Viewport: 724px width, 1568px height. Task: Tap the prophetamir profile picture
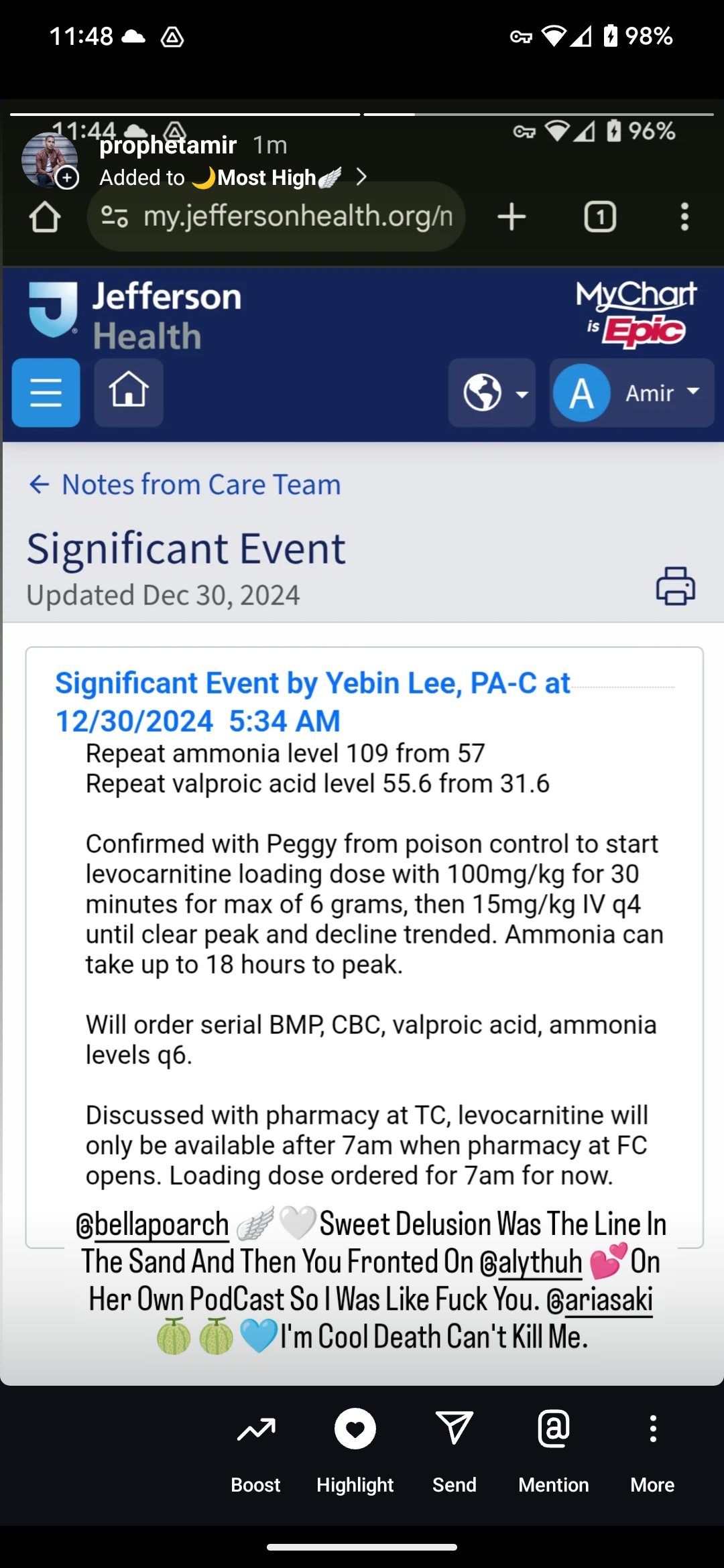pos(49,161)
